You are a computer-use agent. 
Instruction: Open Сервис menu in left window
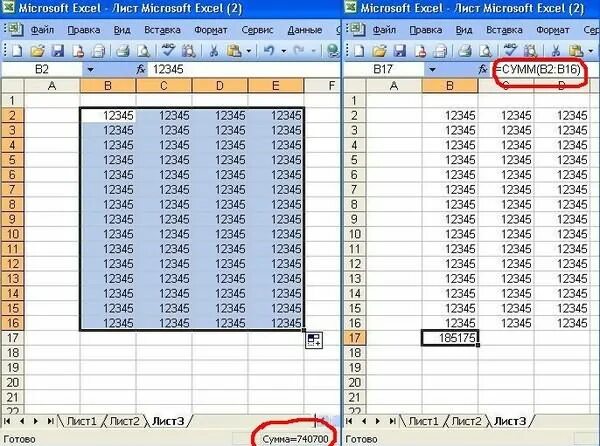click(257, 30)
